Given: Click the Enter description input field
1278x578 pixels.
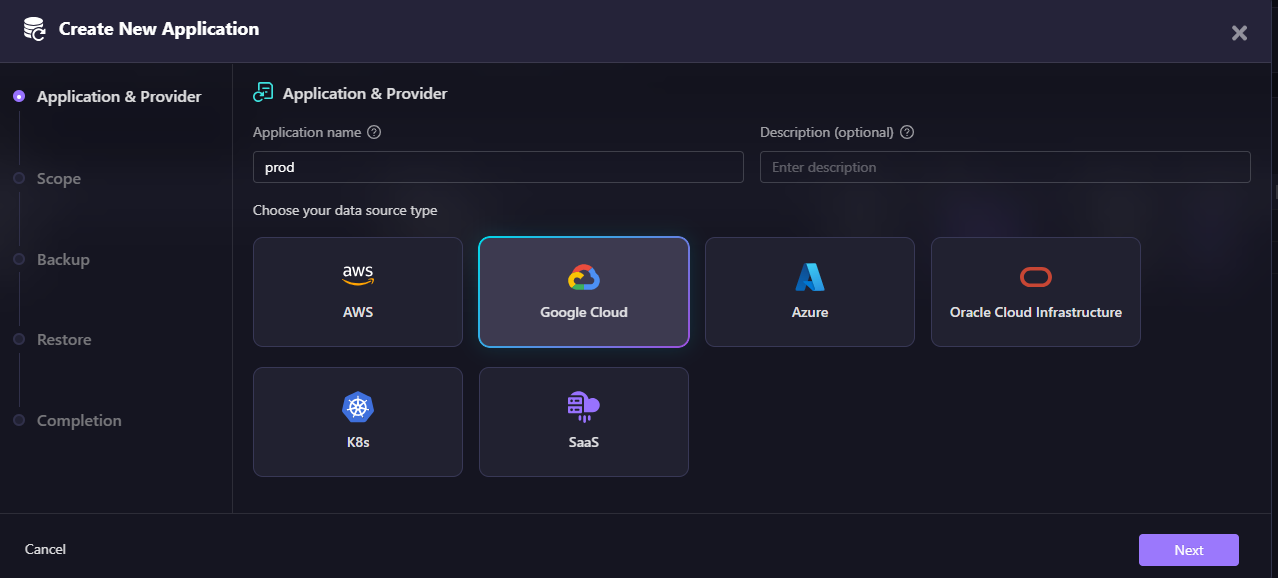Looking at the screenshot, I should pyautogui.click(x=1005, y=167).
